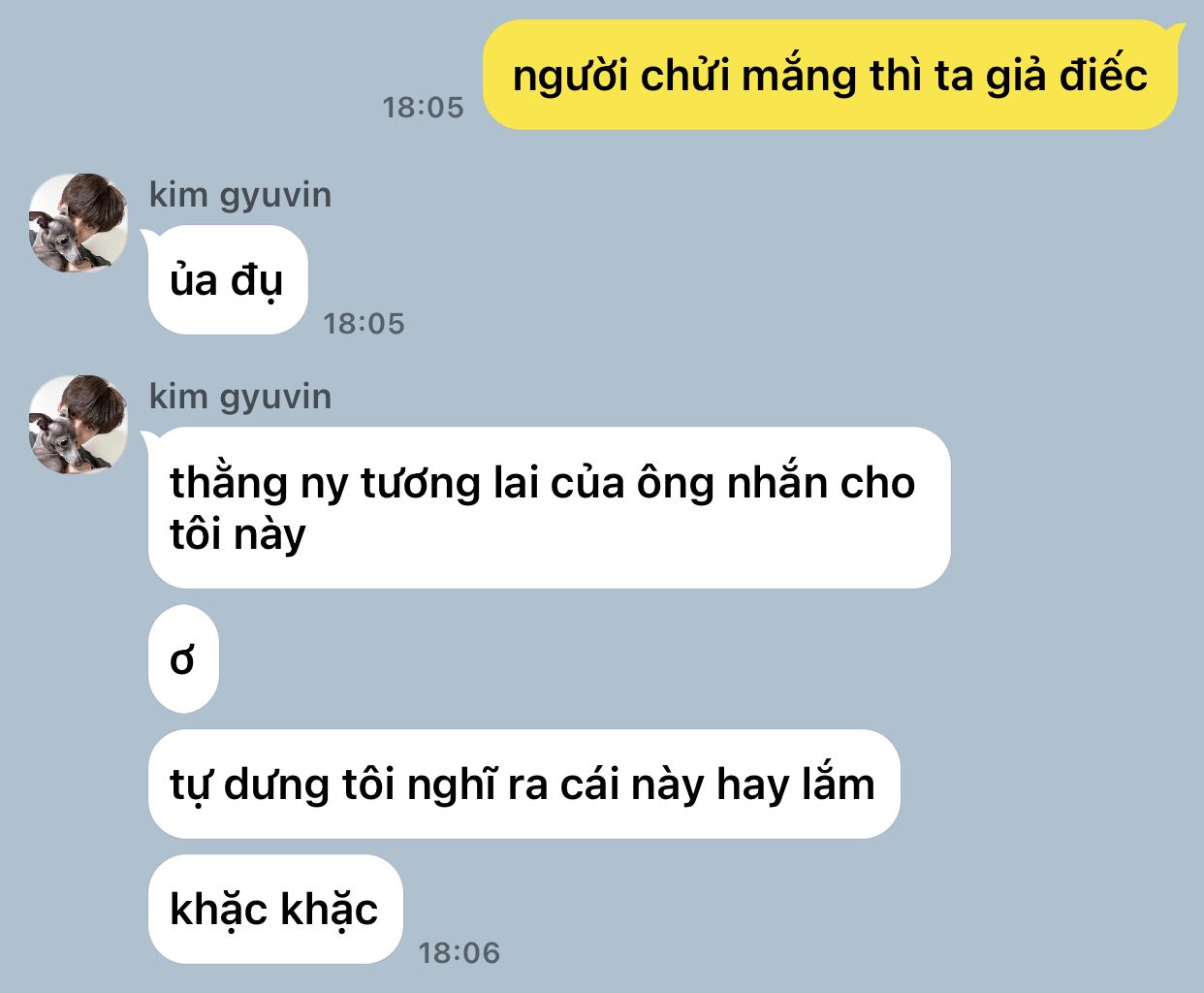Open kim gyuvin's avatar above "ủa đụ"
This screenshot has height=993, width=1204.
tap(78, 223)
